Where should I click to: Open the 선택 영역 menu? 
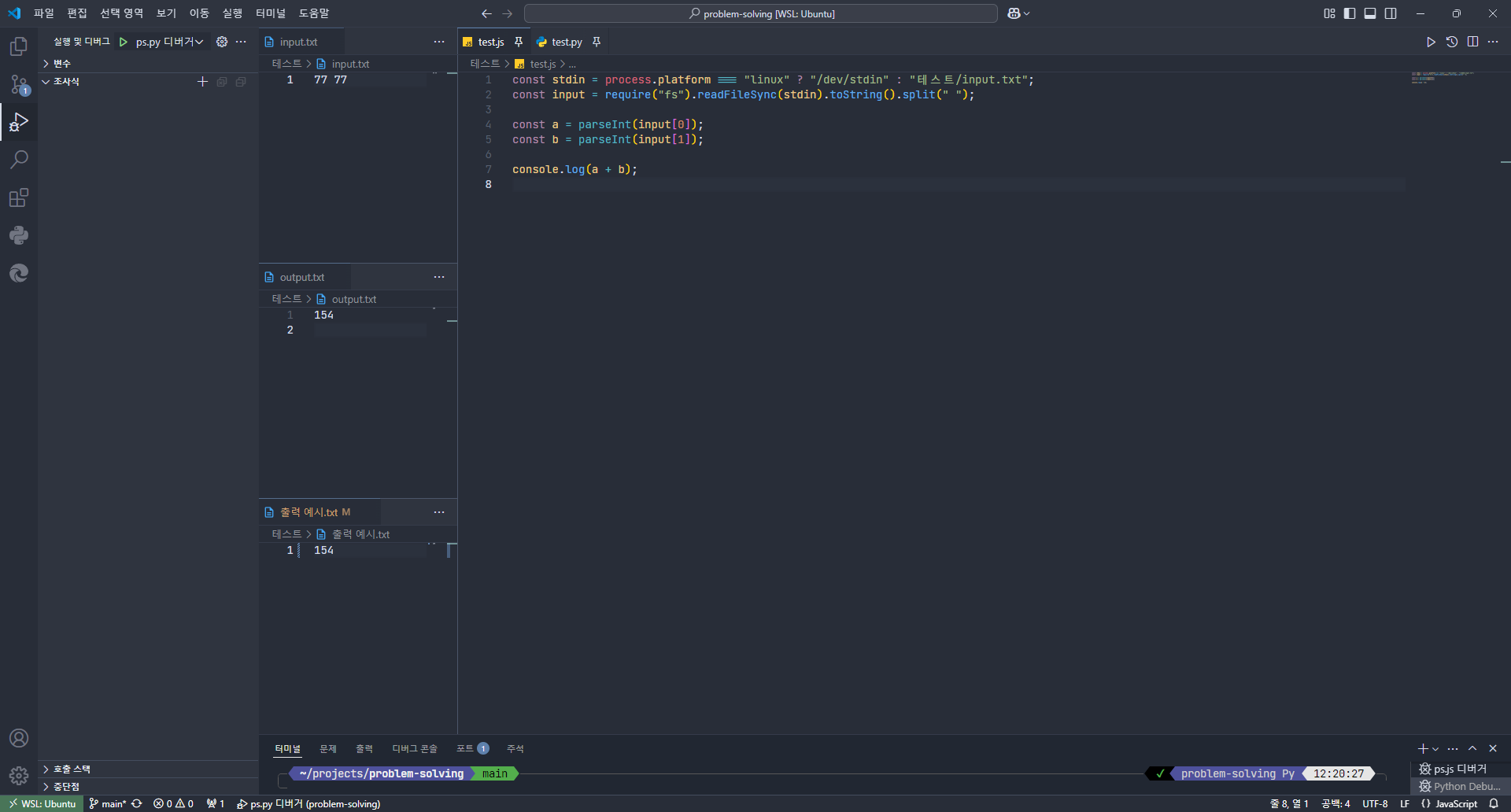click(122, 13)
